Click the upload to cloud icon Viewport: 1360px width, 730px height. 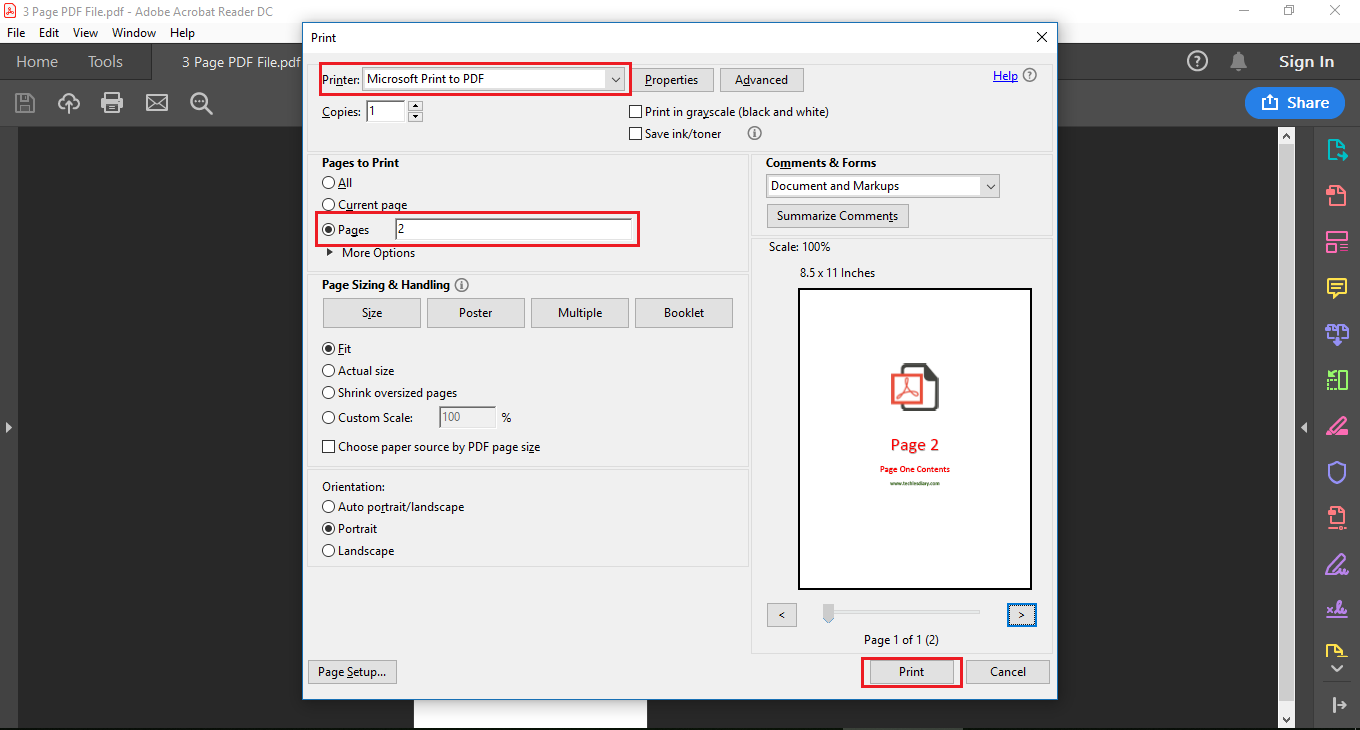pos(68,103)
